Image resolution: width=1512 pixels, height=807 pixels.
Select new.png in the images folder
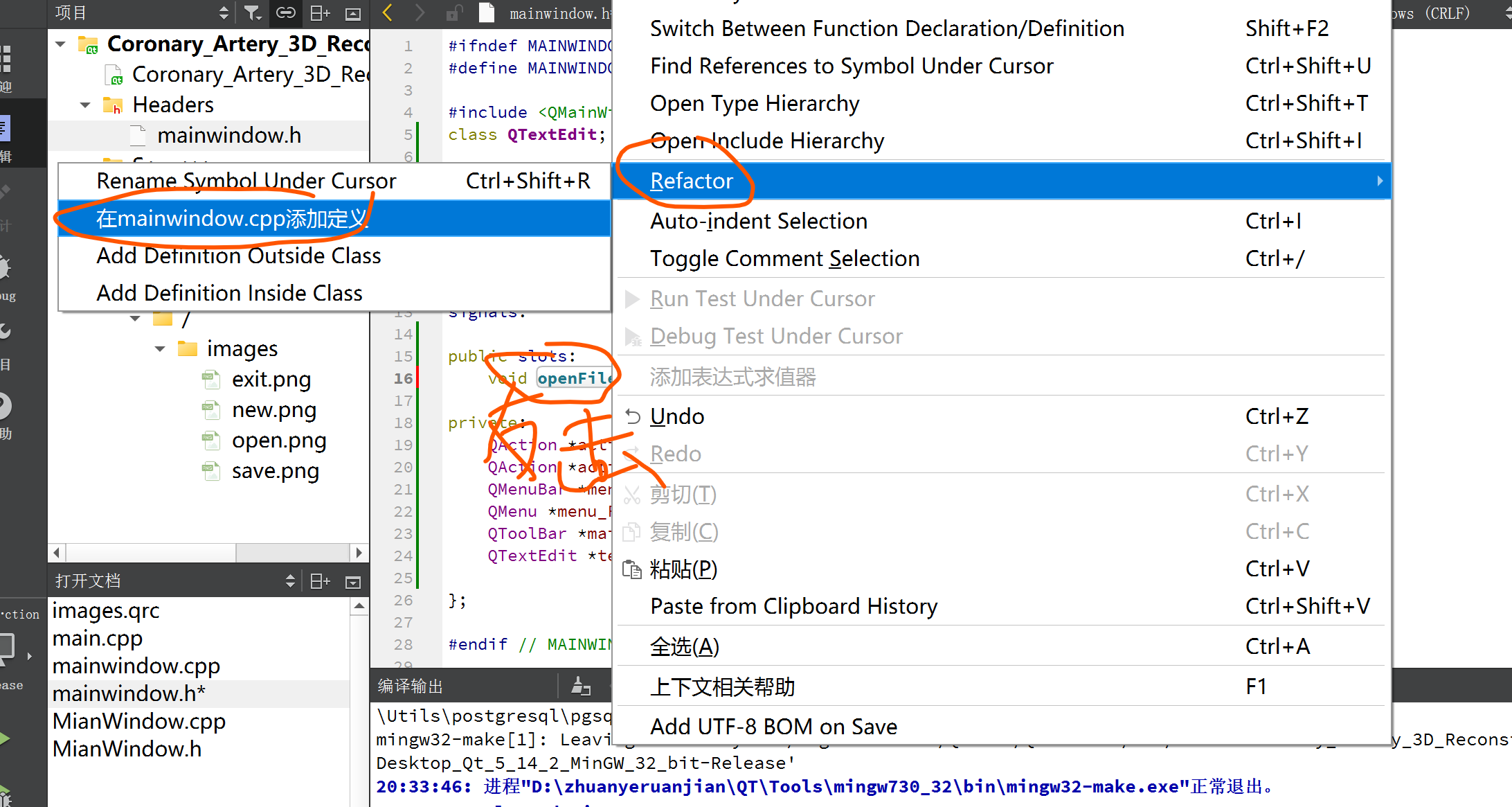click(274, 410)
